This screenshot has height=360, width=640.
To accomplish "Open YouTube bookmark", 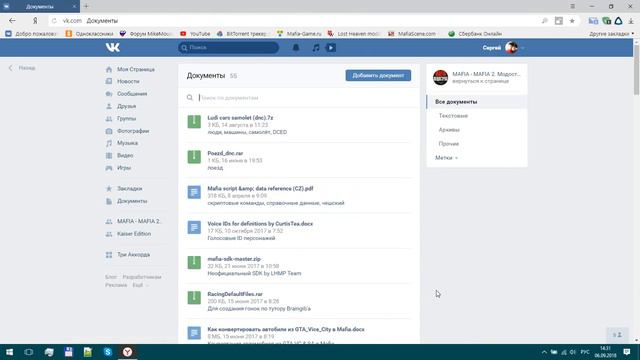I will pos(195,34).
